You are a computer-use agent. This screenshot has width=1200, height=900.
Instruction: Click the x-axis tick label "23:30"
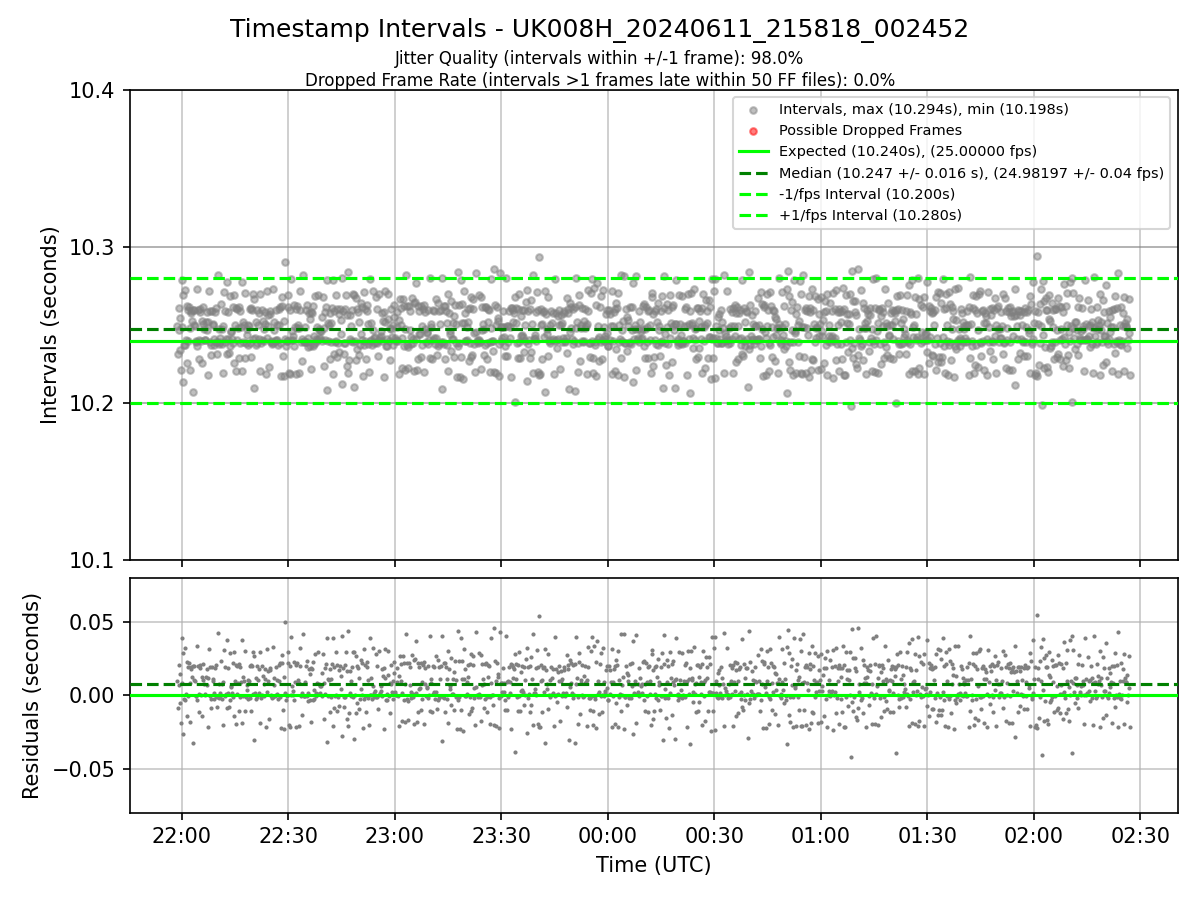tap(501, 836)
